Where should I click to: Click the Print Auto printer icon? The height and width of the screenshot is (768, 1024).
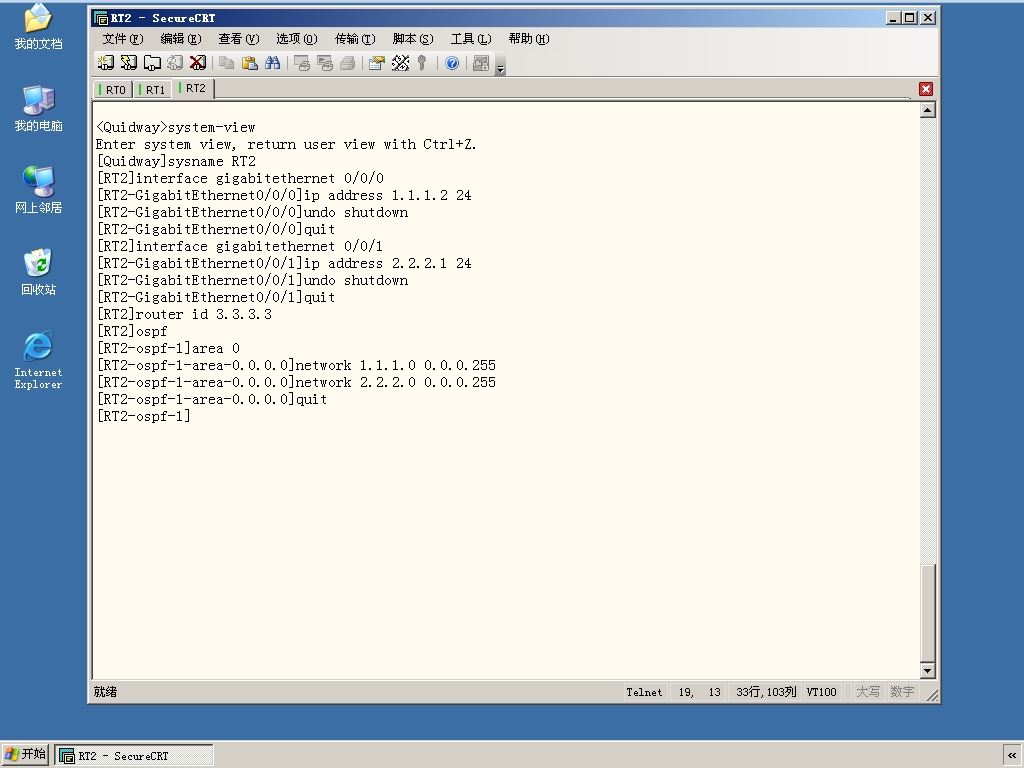pyautogui.click(x=347, y=63)
